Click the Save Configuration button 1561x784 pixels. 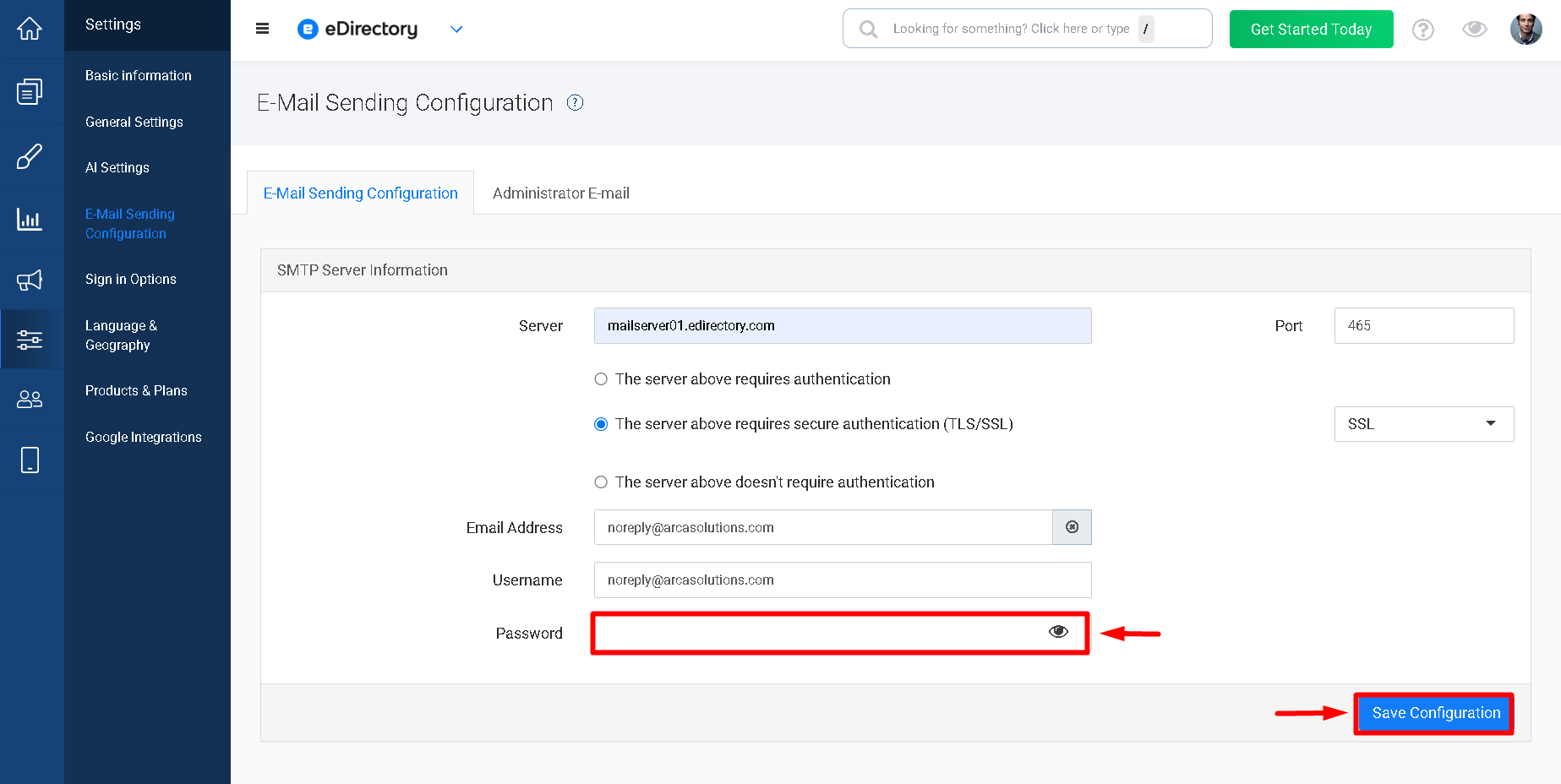[1435, 713]
